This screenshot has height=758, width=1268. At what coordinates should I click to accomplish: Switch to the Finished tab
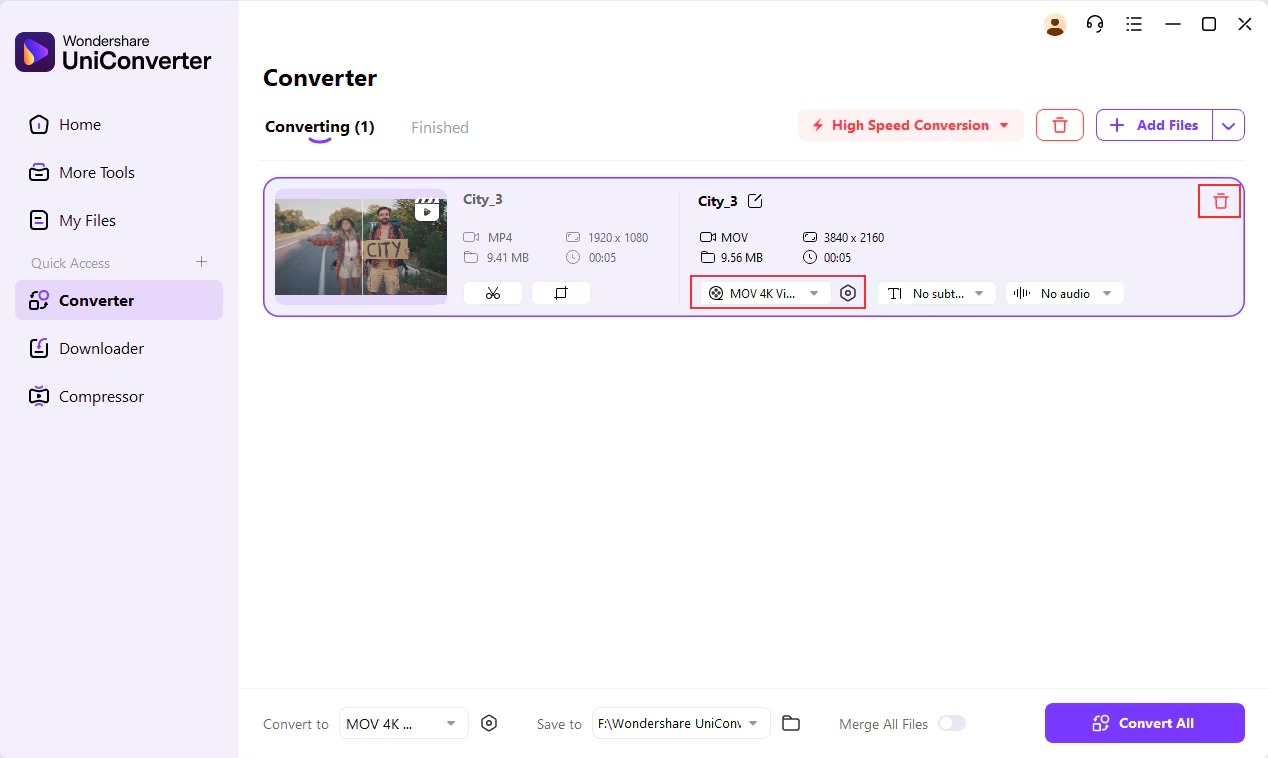(x=440, y=127)
